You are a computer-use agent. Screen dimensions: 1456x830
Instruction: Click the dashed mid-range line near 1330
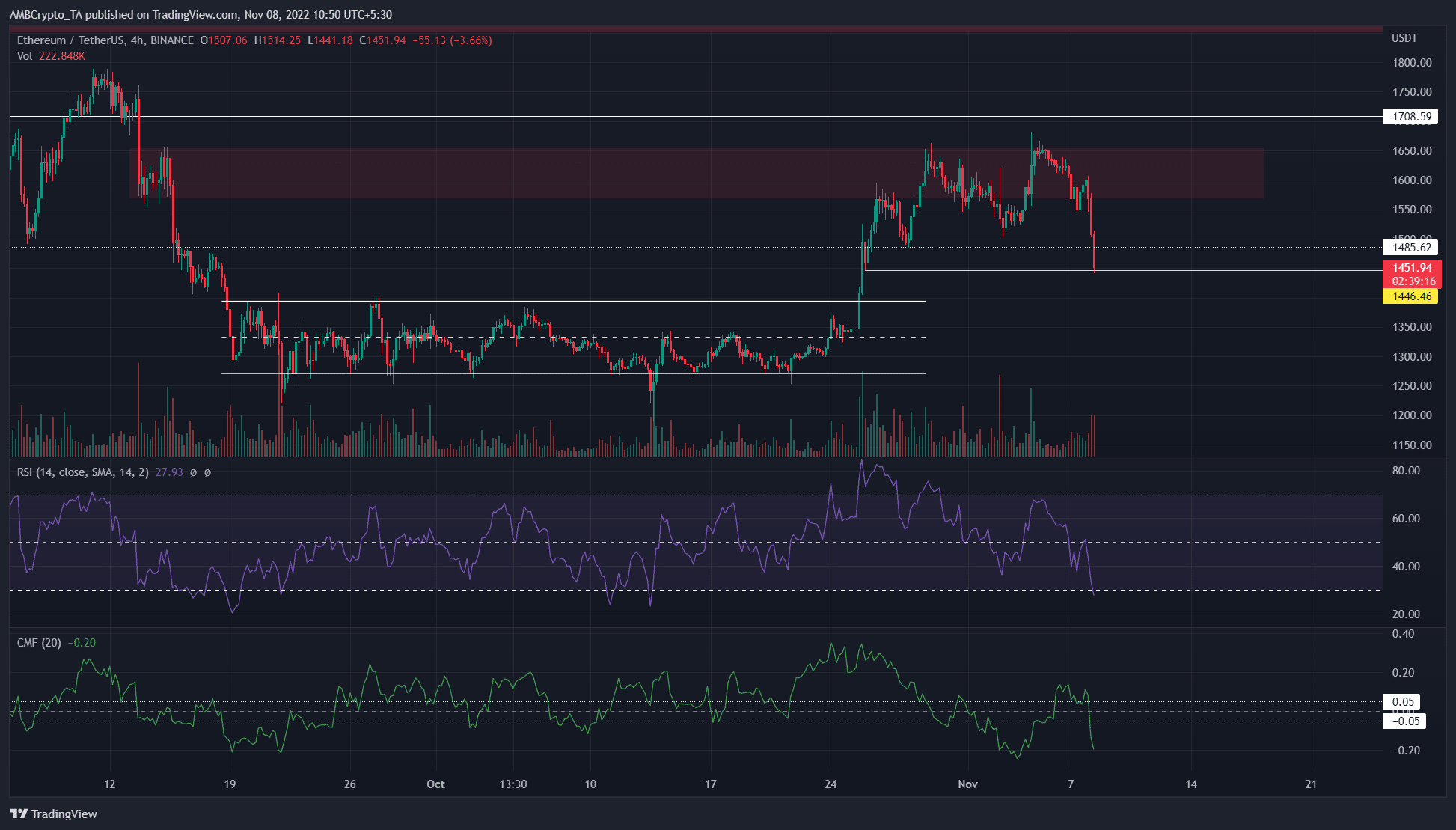[574, 338]
